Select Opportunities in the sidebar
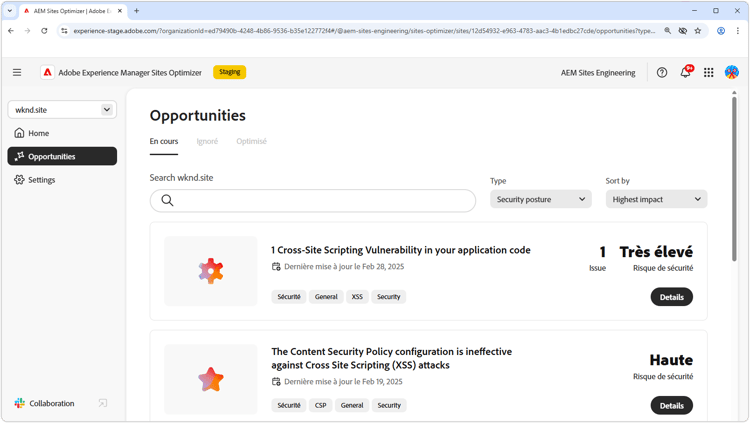Image resolution: width=750 pixels, height=423 pixels. (x=62, y=156)
